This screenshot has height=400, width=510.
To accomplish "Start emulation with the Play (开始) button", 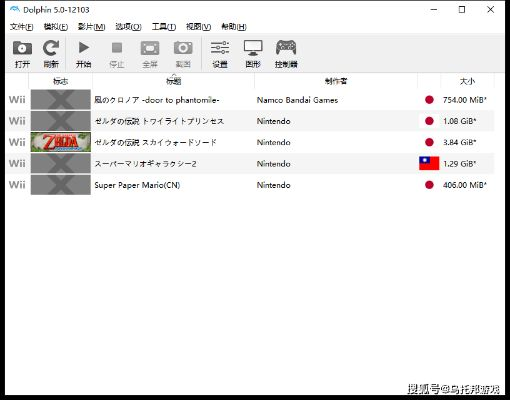I will point(83,53).
